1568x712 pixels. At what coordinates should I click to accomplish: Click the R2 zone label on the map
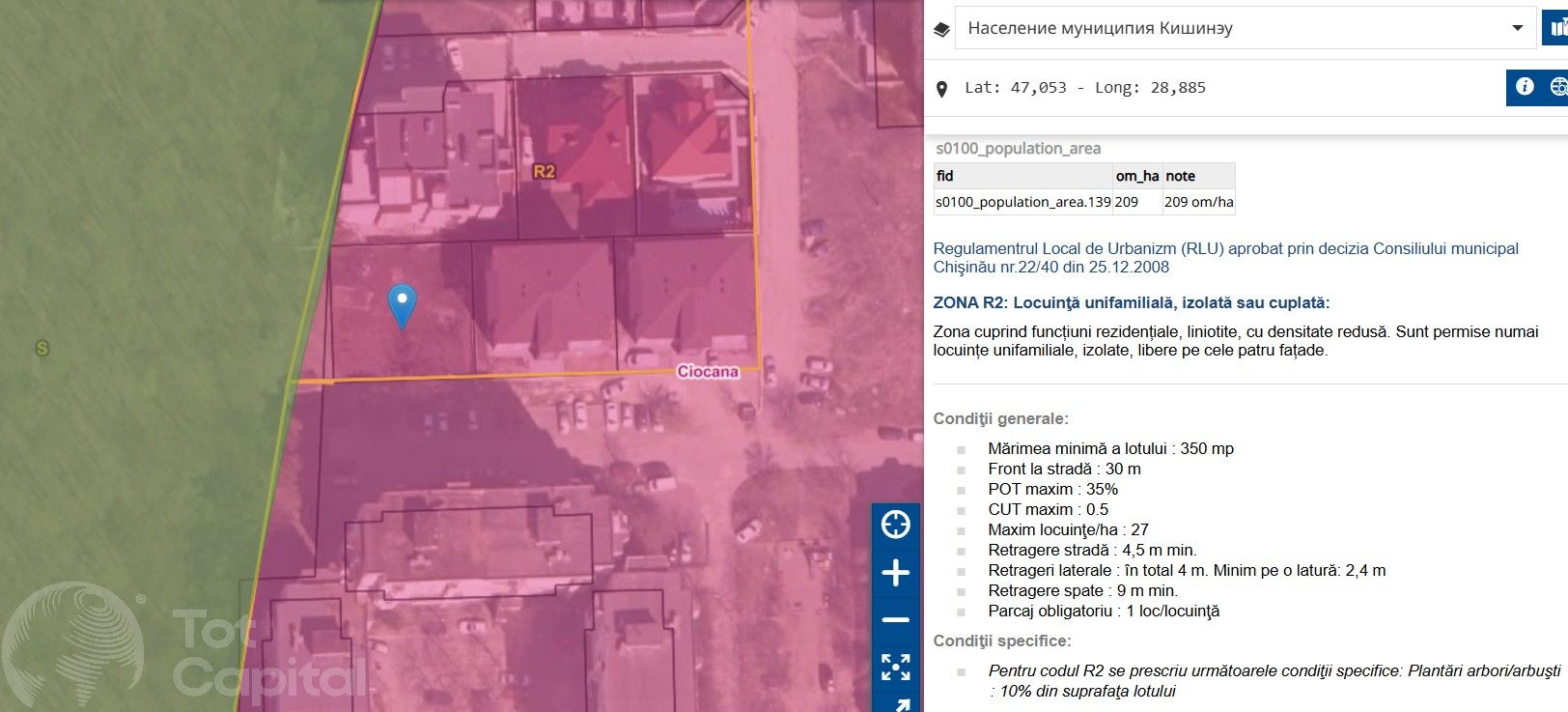coord(545,171)
